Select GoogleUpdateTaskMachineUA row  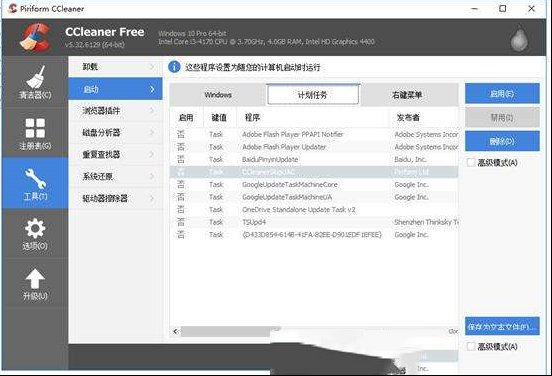tap(314, 197)
